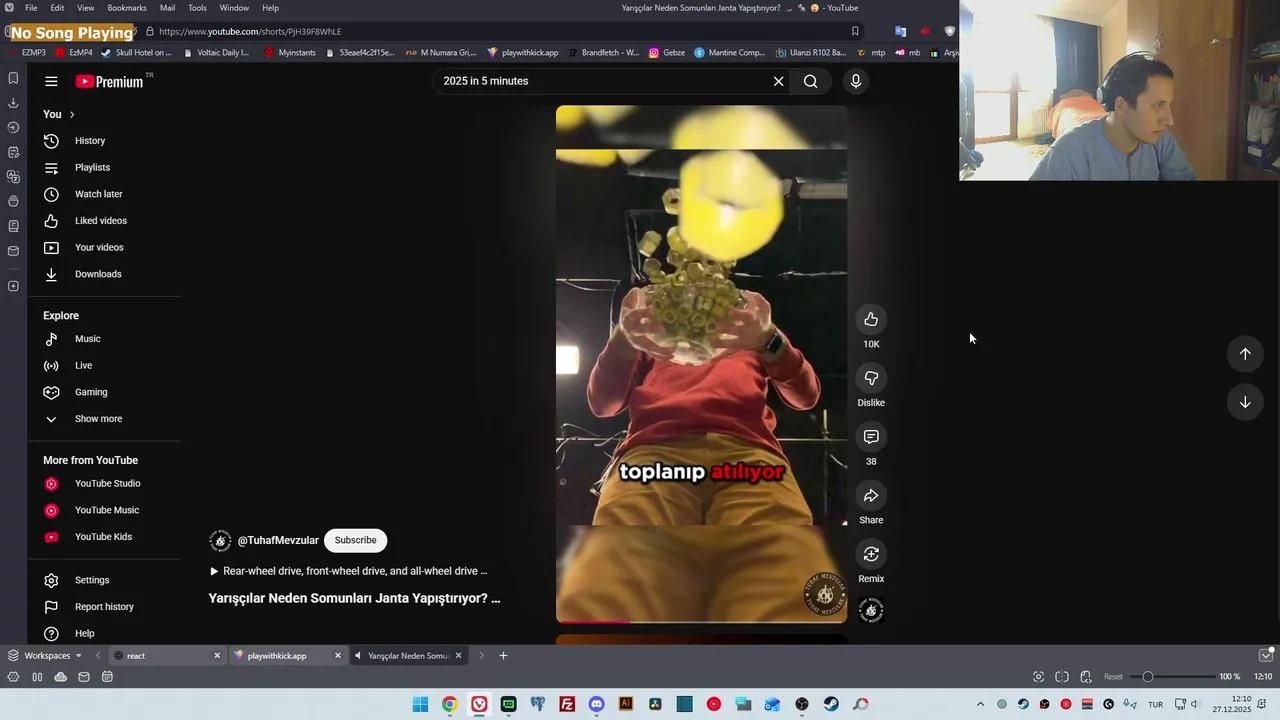Open Report history

[104, 607]
